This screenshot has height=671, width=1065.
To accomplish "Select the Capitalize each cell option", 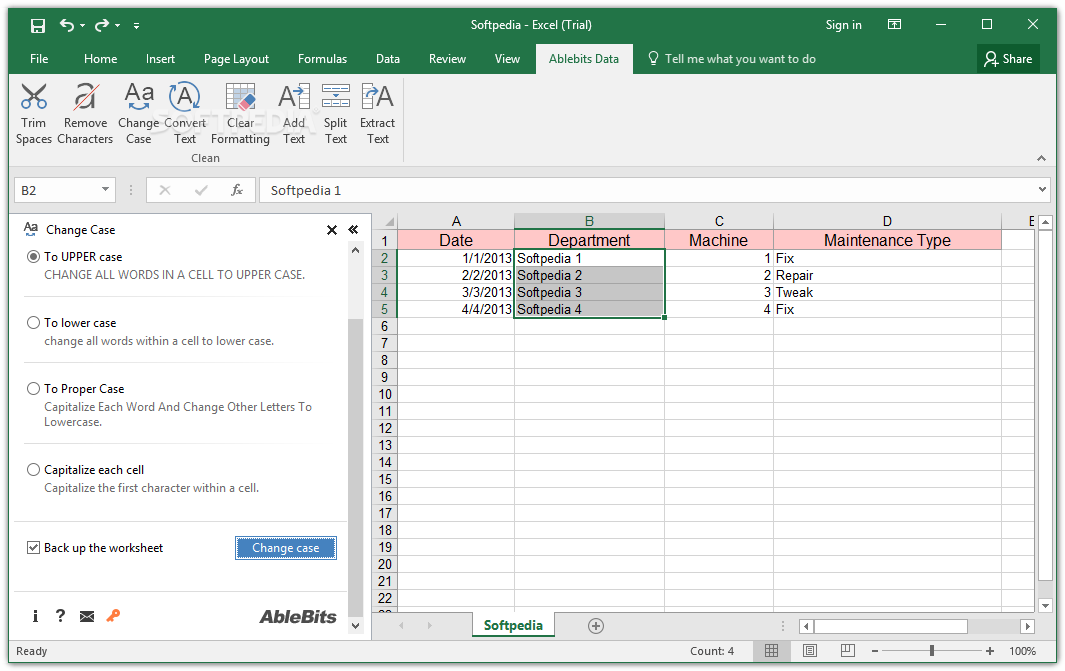I will point(33,469).
